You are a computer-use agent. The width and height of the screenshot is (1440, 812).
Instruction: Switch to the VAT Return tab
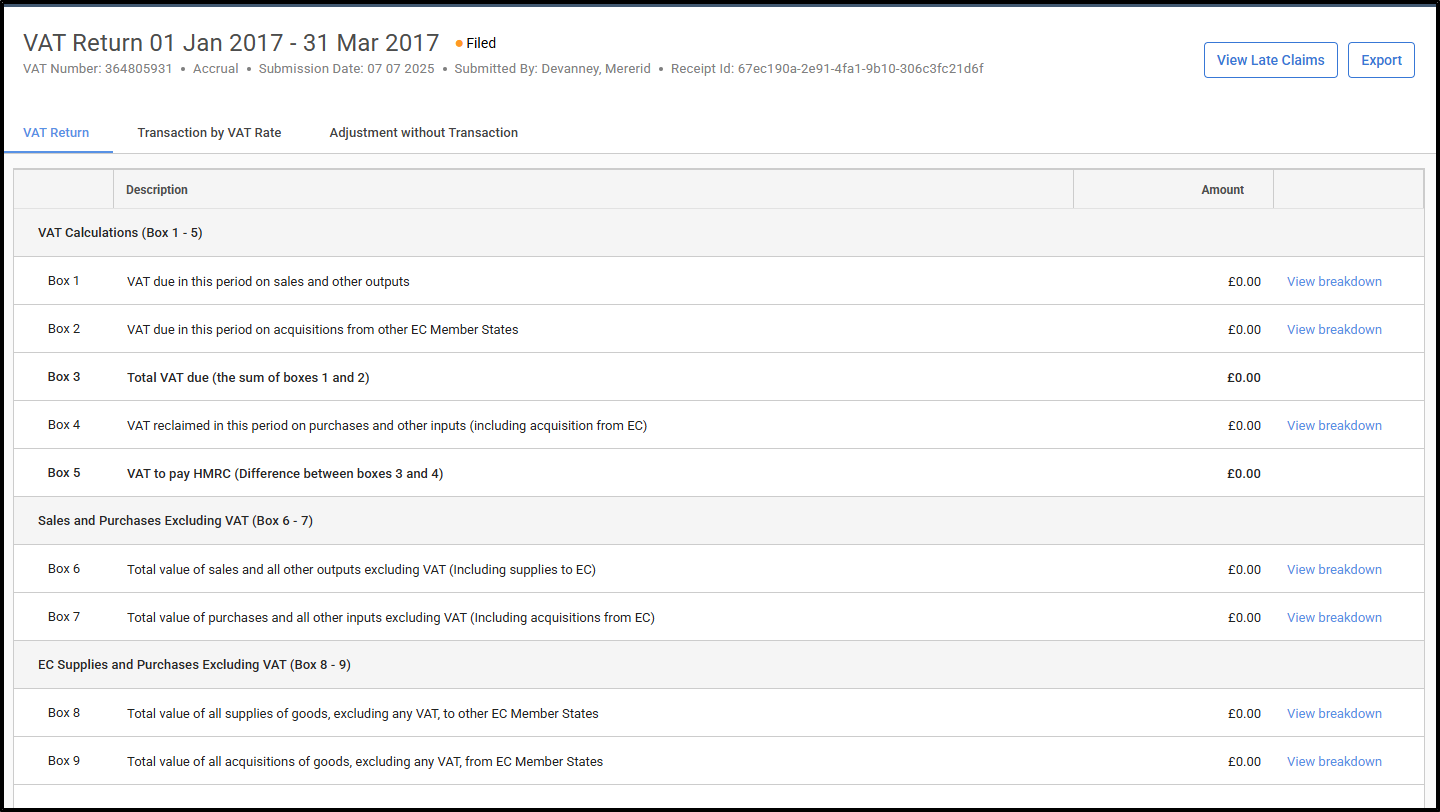56,132
